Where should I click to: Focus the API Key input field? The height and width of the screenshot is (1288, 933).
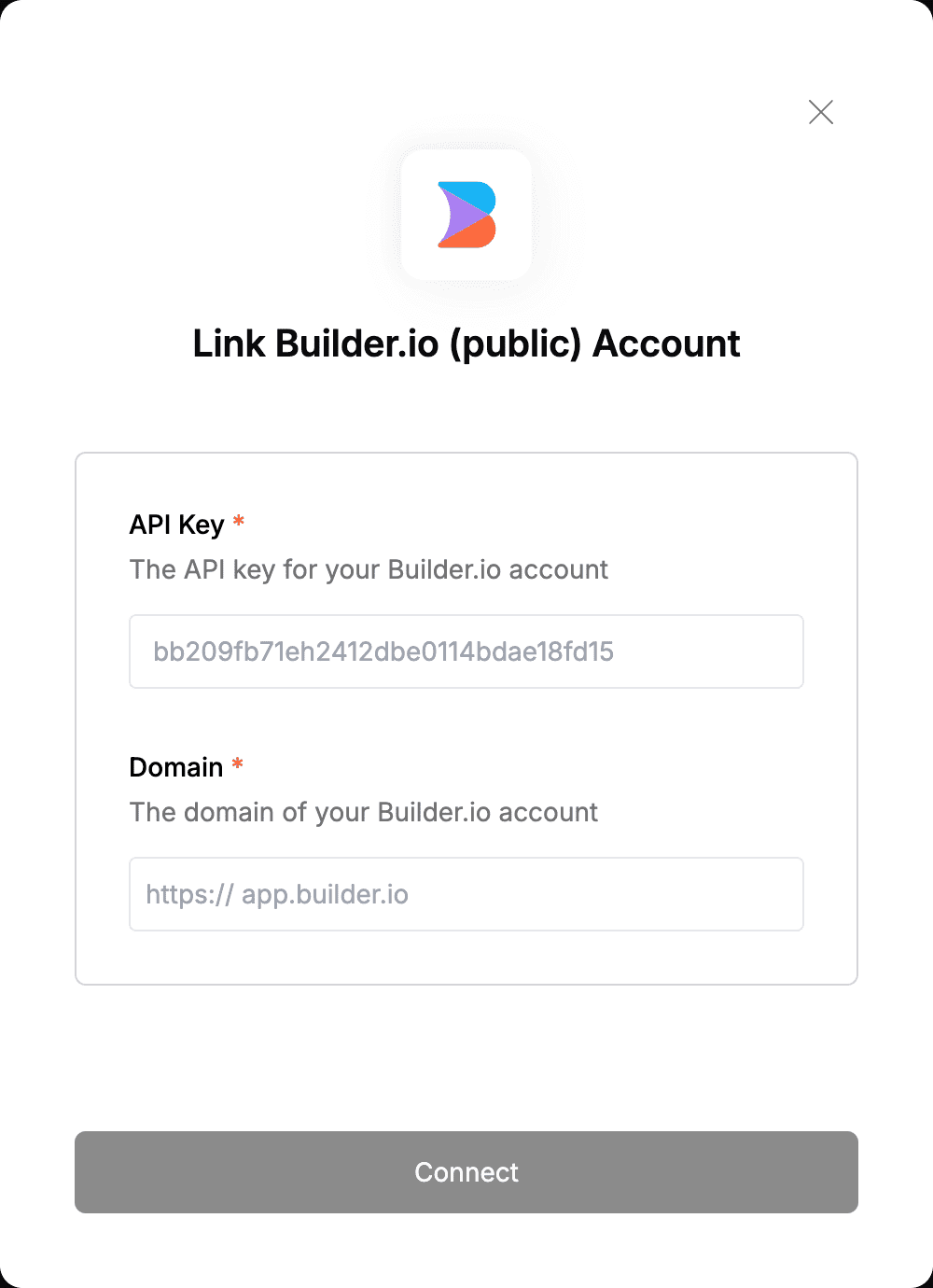tap(466, 651)
